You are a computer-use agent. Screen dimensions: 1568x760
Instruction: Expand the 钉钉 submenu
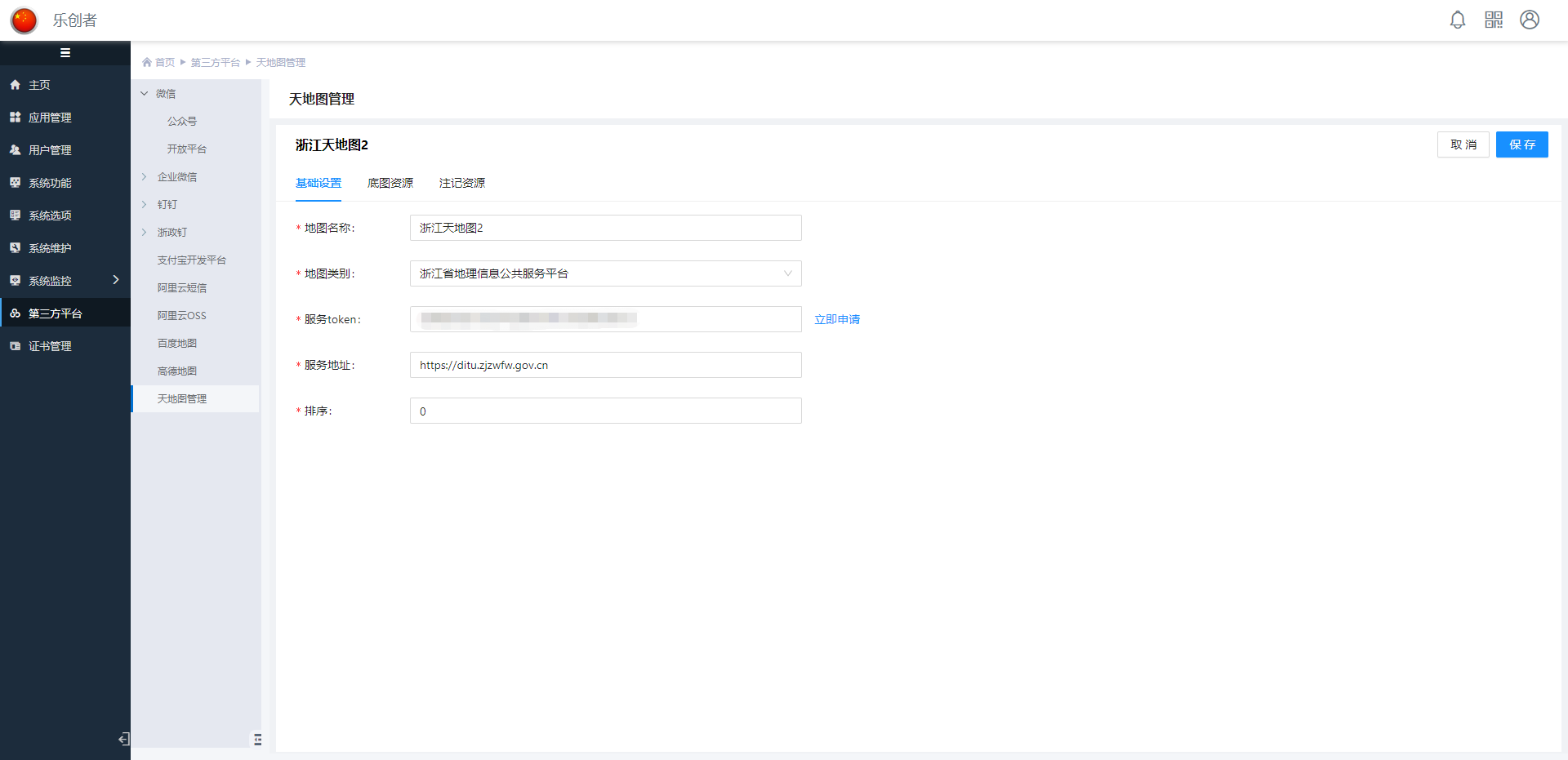pos(145,205)
